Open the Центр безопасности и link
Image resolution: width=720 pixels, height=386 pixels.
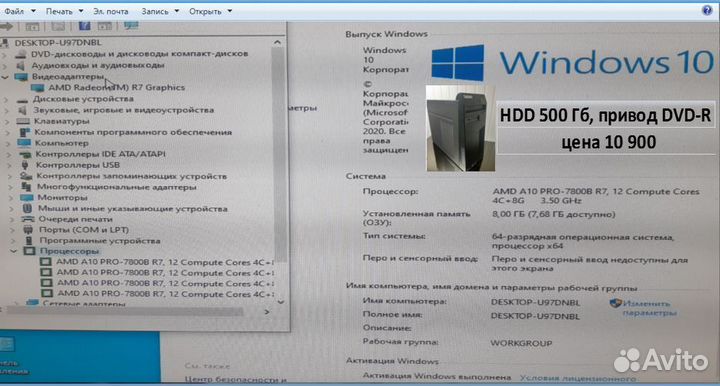tap(236, 380)
